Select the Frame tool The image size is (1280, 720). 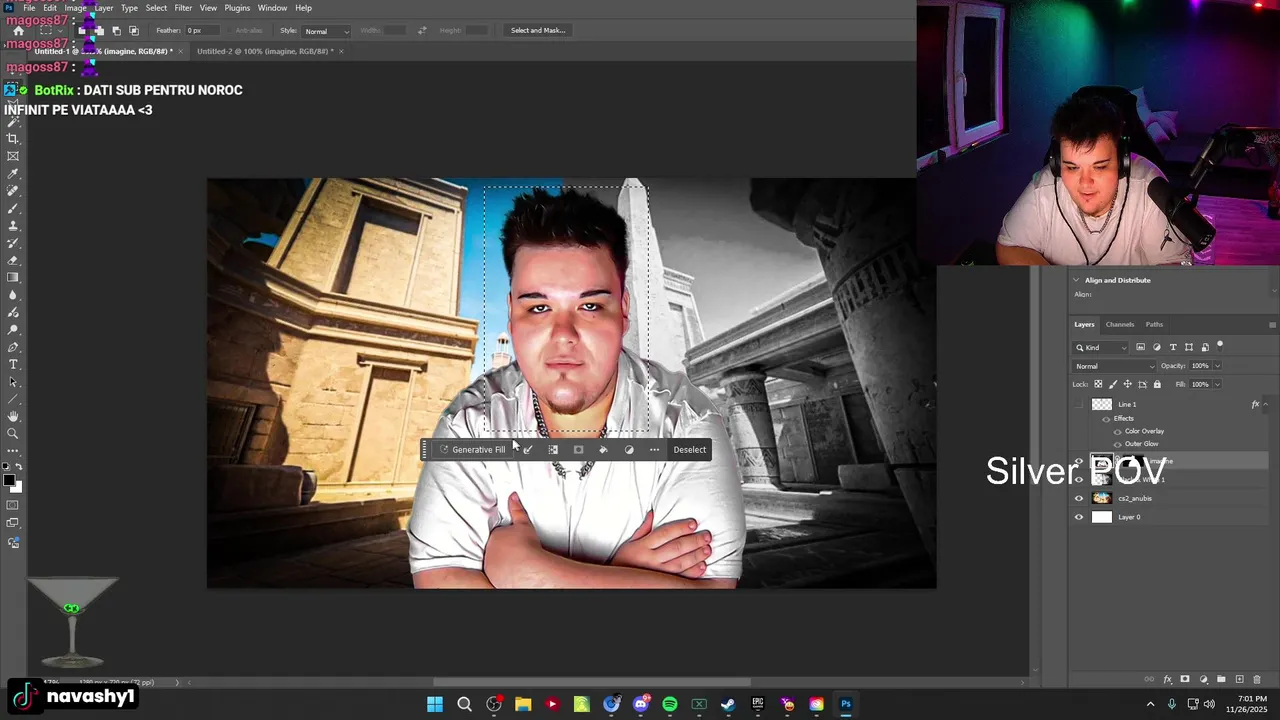[x=13, y=156]
